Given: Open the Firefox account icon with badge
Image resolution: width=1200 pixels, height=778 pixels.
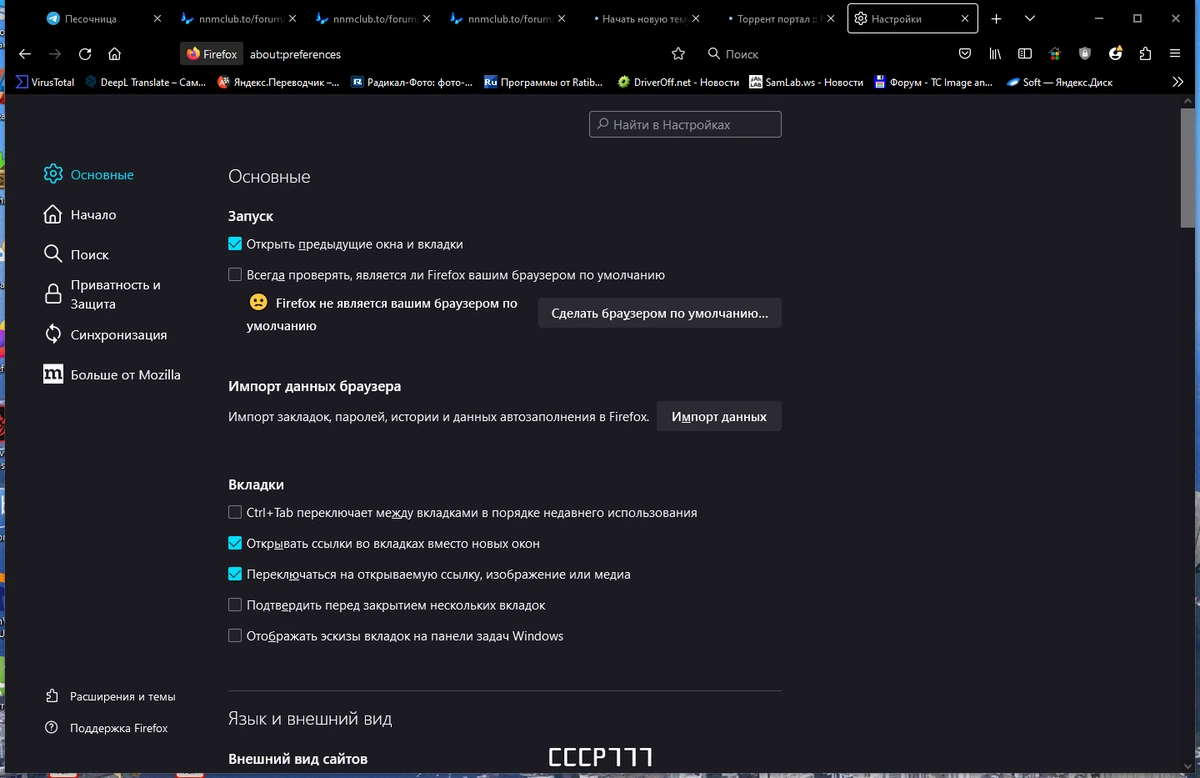Looking at the screenshot, I should 1116,54.
